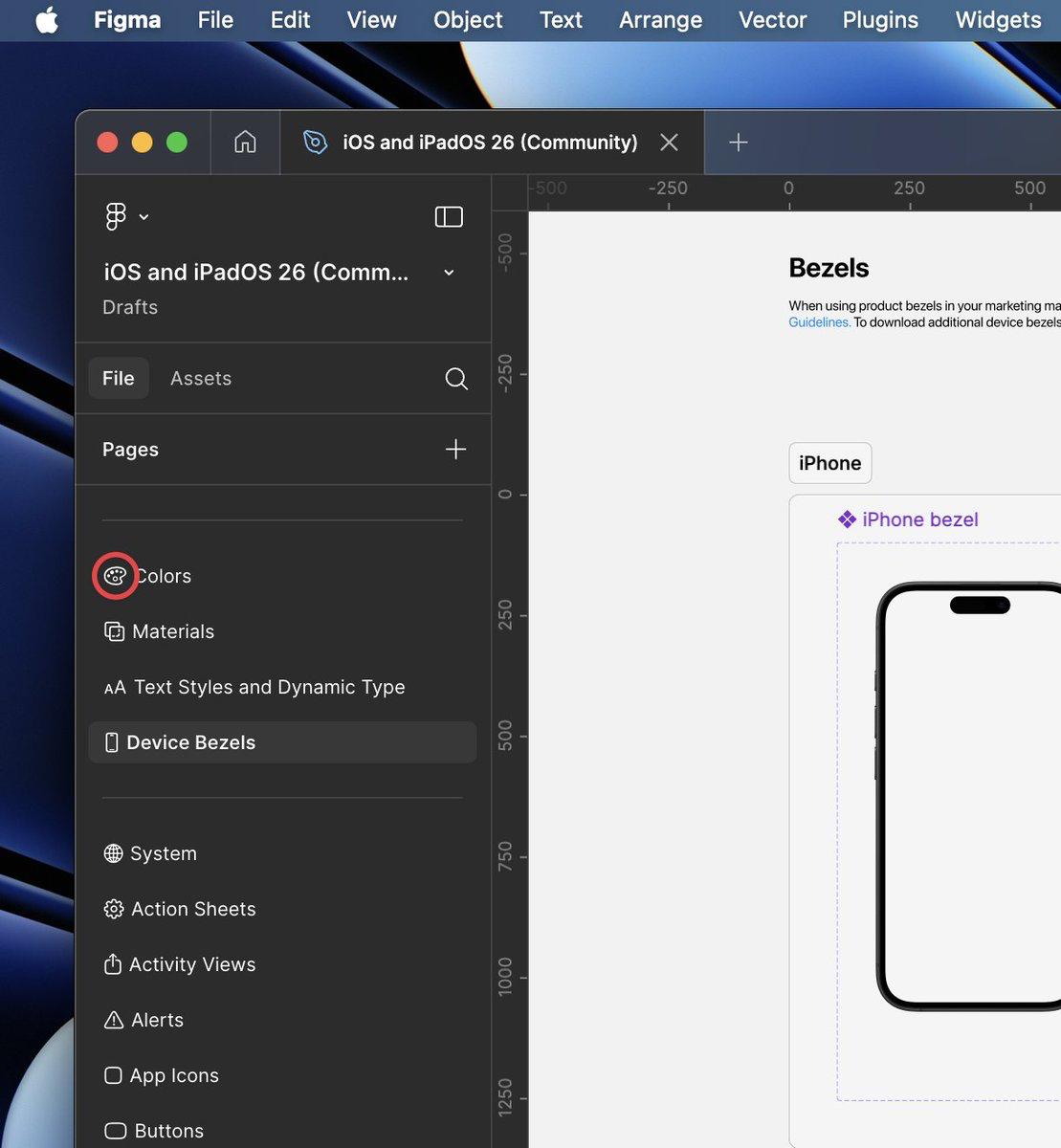Open the Figma main menu logo dropdown

(x=126, y=217)
